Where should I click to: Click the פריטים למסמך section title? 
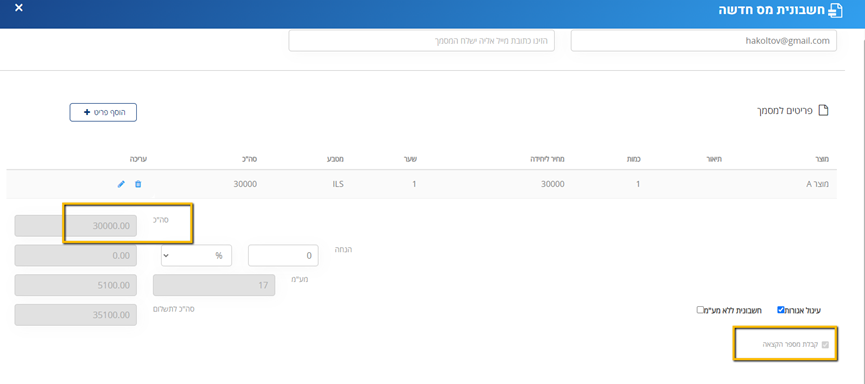tap(785, 110)
